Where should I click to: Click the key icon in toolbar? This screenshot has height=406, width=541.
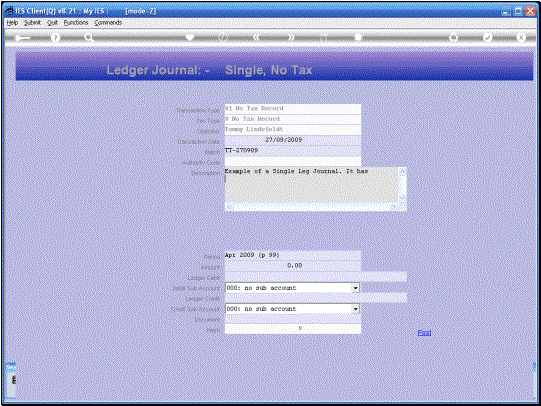(x=22, y=38)
